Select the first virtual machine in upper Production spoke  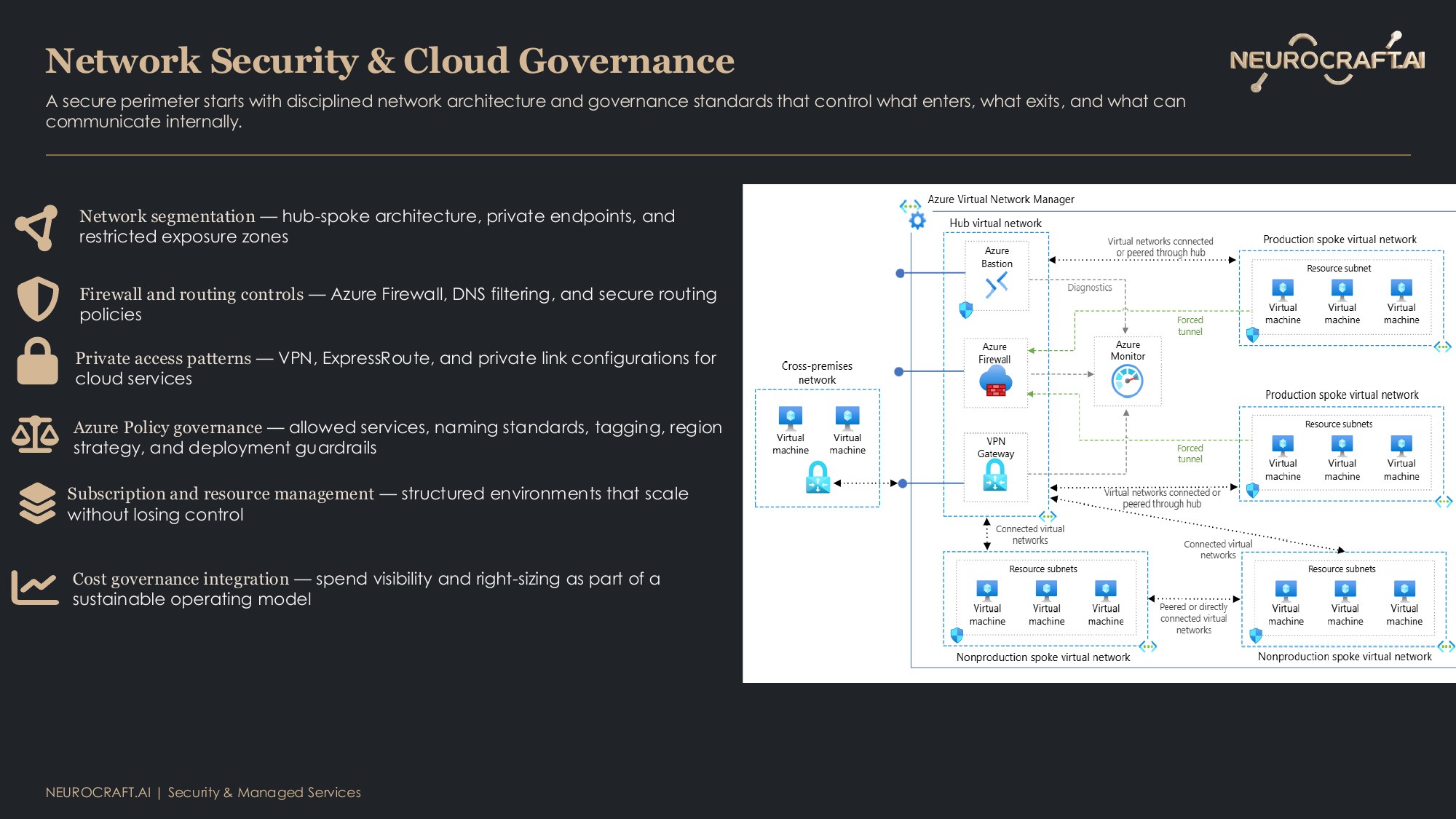[1283, 289]
